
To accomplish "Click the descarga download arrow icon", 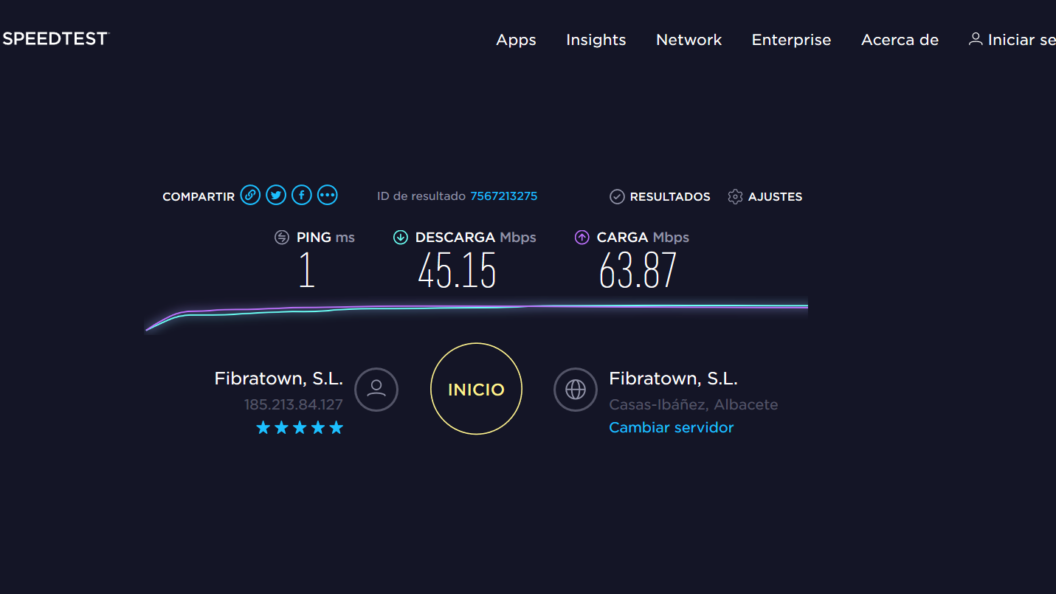I will pos(401,237).
